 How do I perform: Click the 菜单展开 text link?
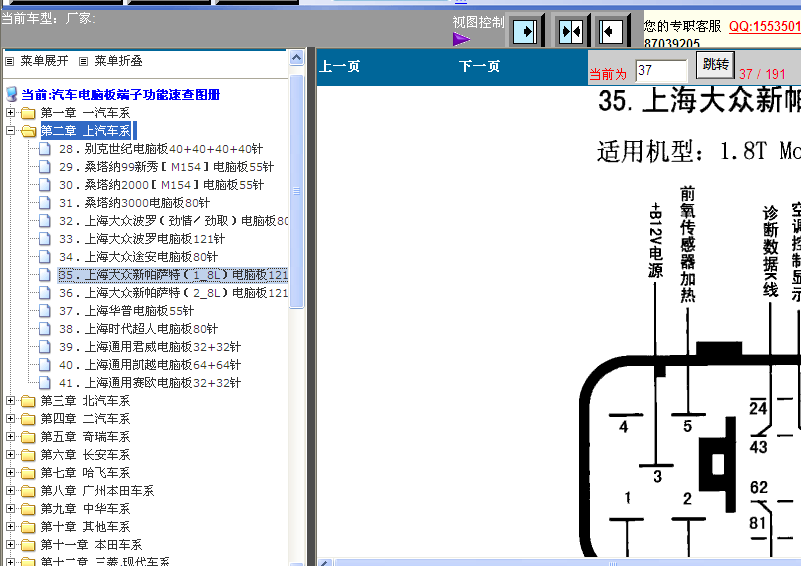[x=44, y=61]
